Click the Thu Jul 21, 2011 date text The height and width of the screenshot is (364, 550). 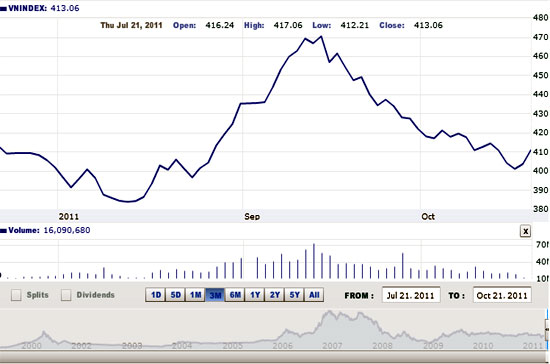(132, 25)
